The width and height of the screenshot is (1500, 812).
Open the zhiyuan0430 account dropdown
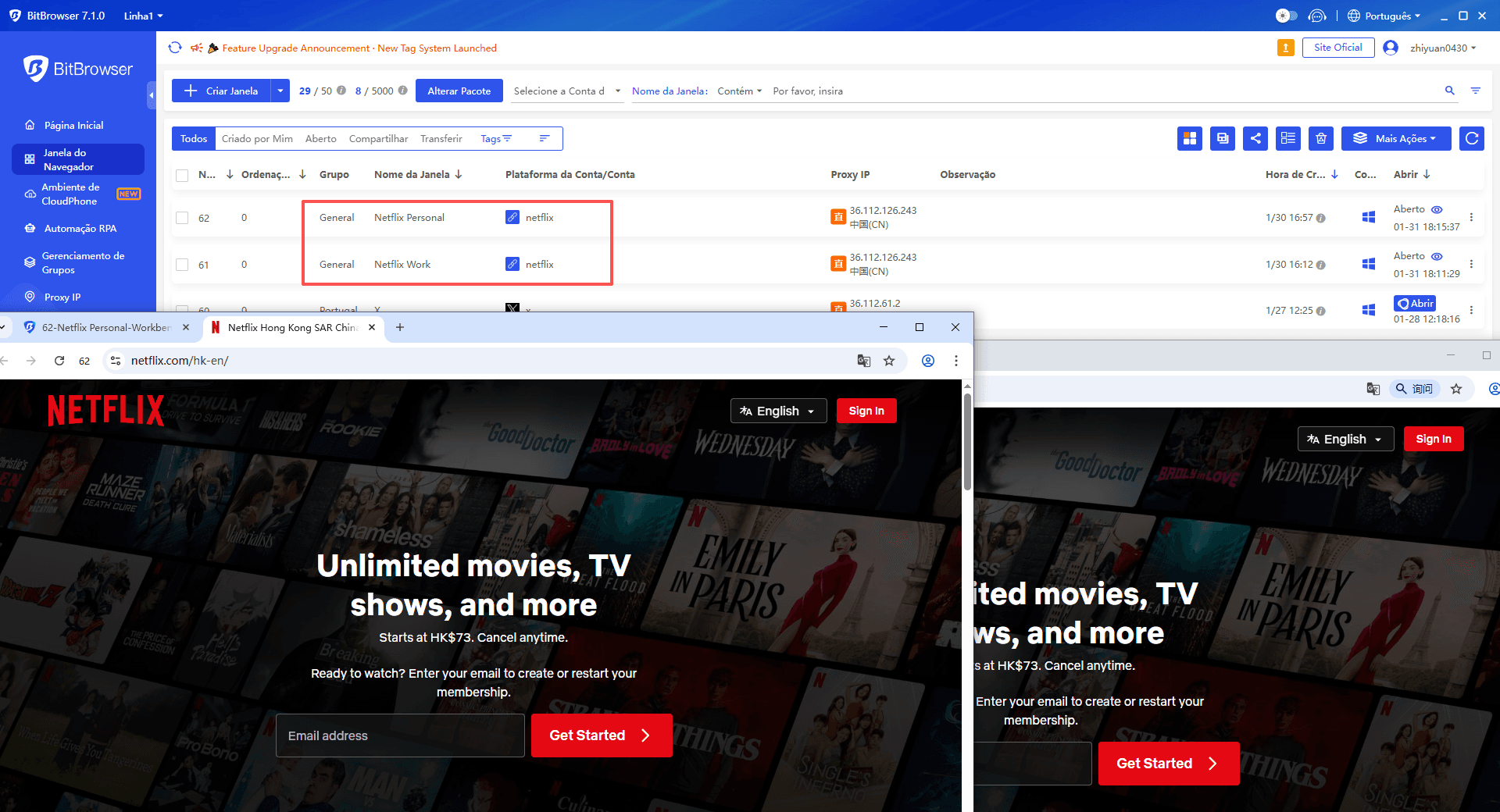coord(1443,48)
